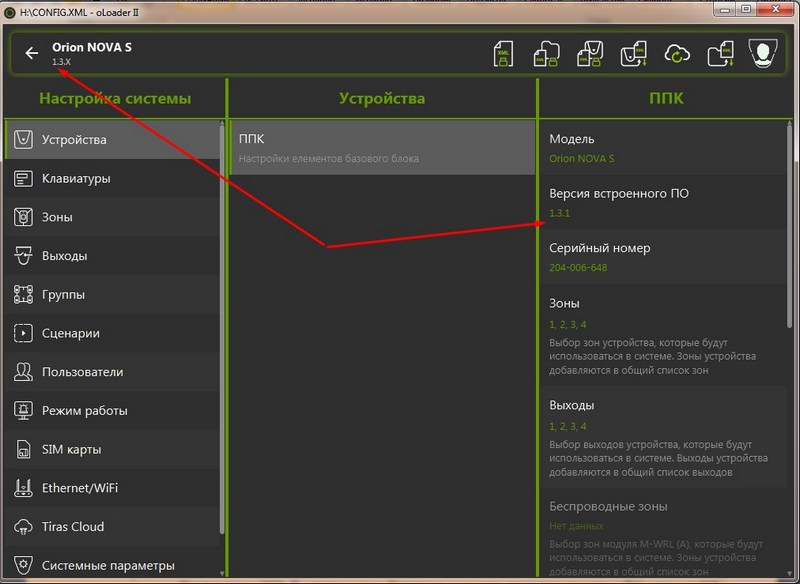Open the Устройства section in the sidebar
The image size is (800, 584).
point(112,140)
